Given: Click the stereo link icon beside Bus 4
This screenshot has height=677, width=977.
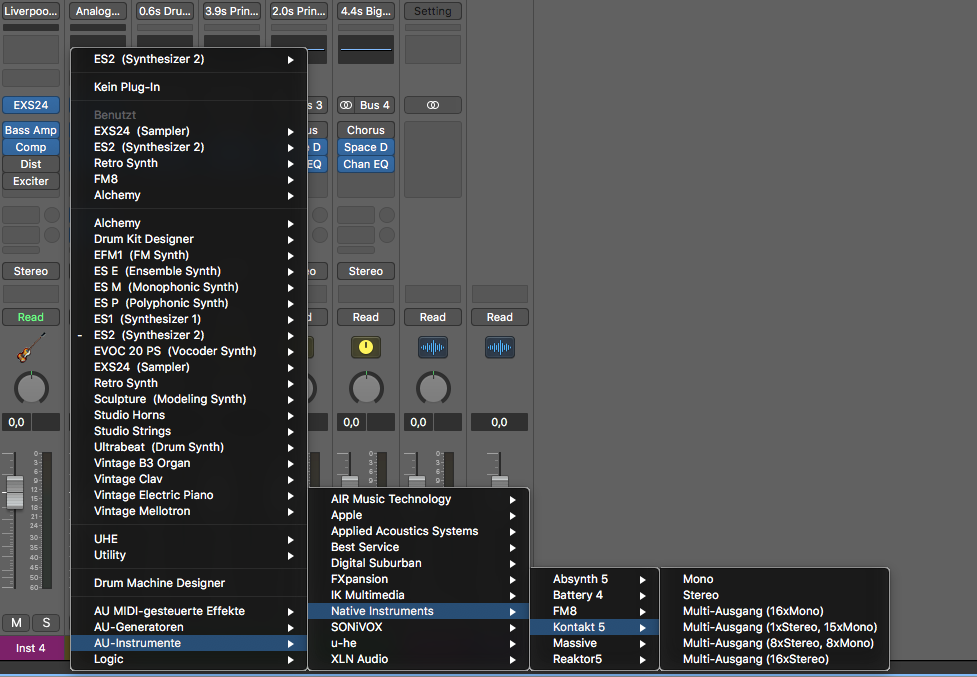Looking at the screenshot, I should click(x=346, y=105).
